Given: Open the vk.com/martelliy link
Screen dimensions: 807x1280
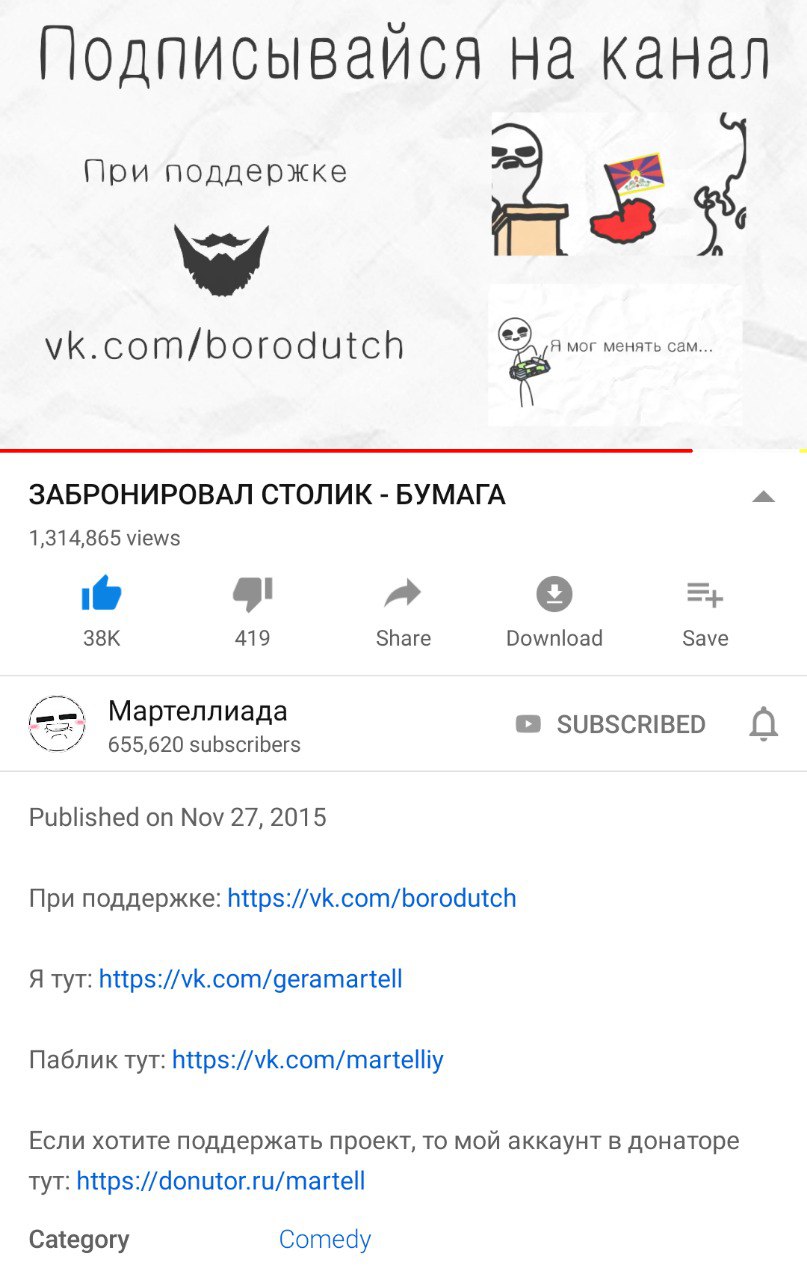Looking at the screenshot, I should [308, 1060].
